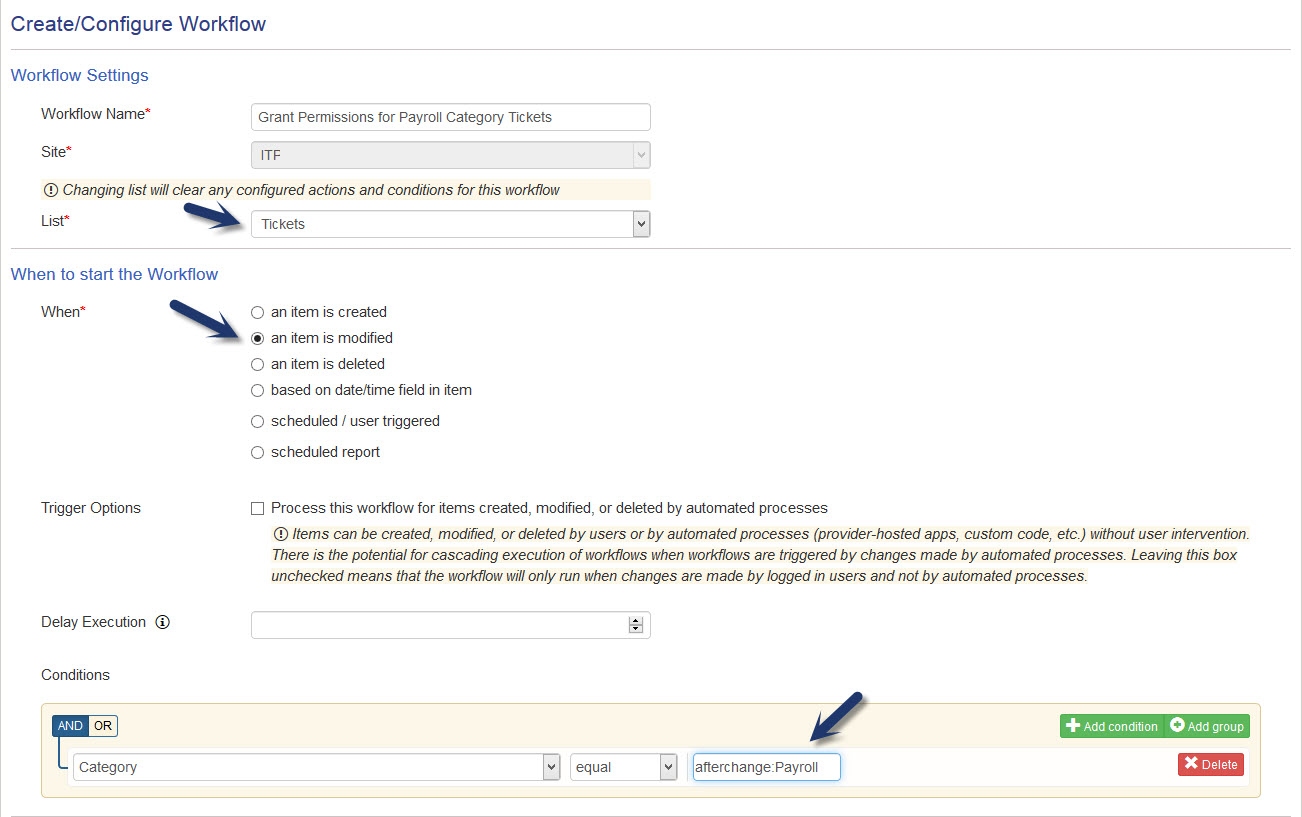Open the Category field dropdown
Screen dimensions: 1302x817
(x=316, y=767)
